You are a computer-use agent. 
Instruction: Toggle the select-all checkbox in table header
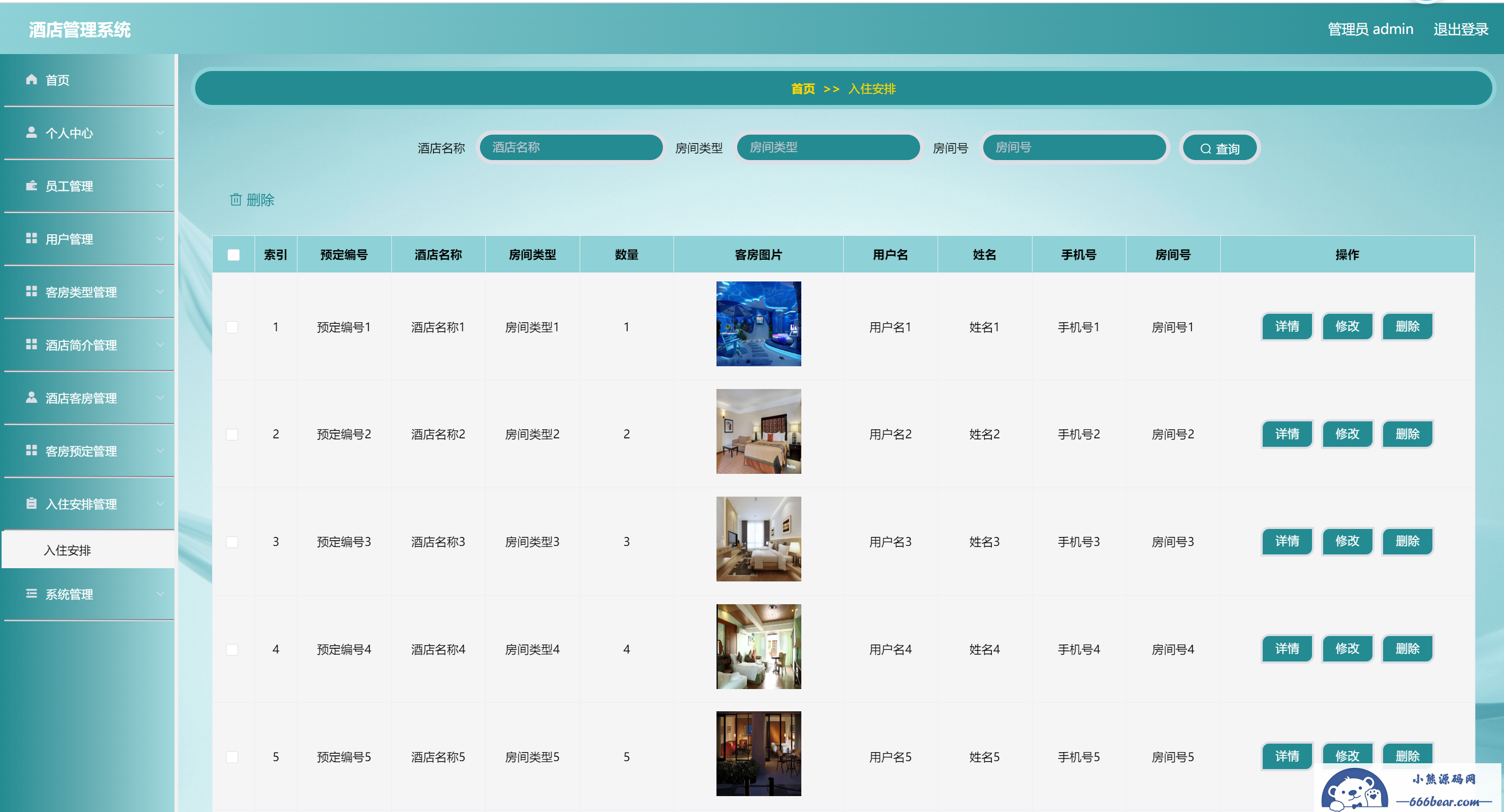click(233, 255)
